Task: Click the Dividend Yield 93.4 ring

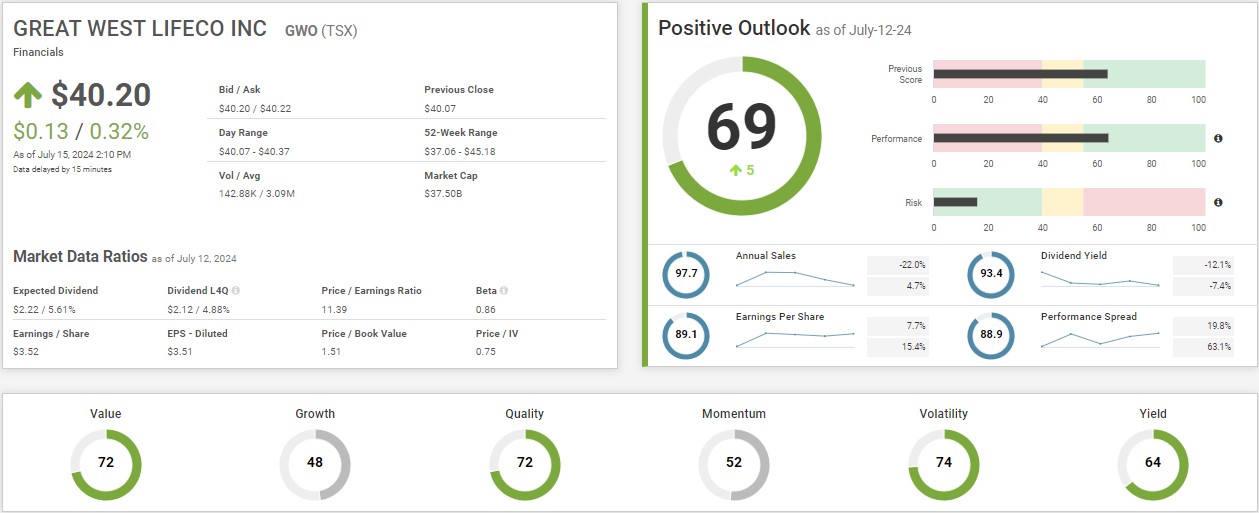Action: tap(991, 273)
